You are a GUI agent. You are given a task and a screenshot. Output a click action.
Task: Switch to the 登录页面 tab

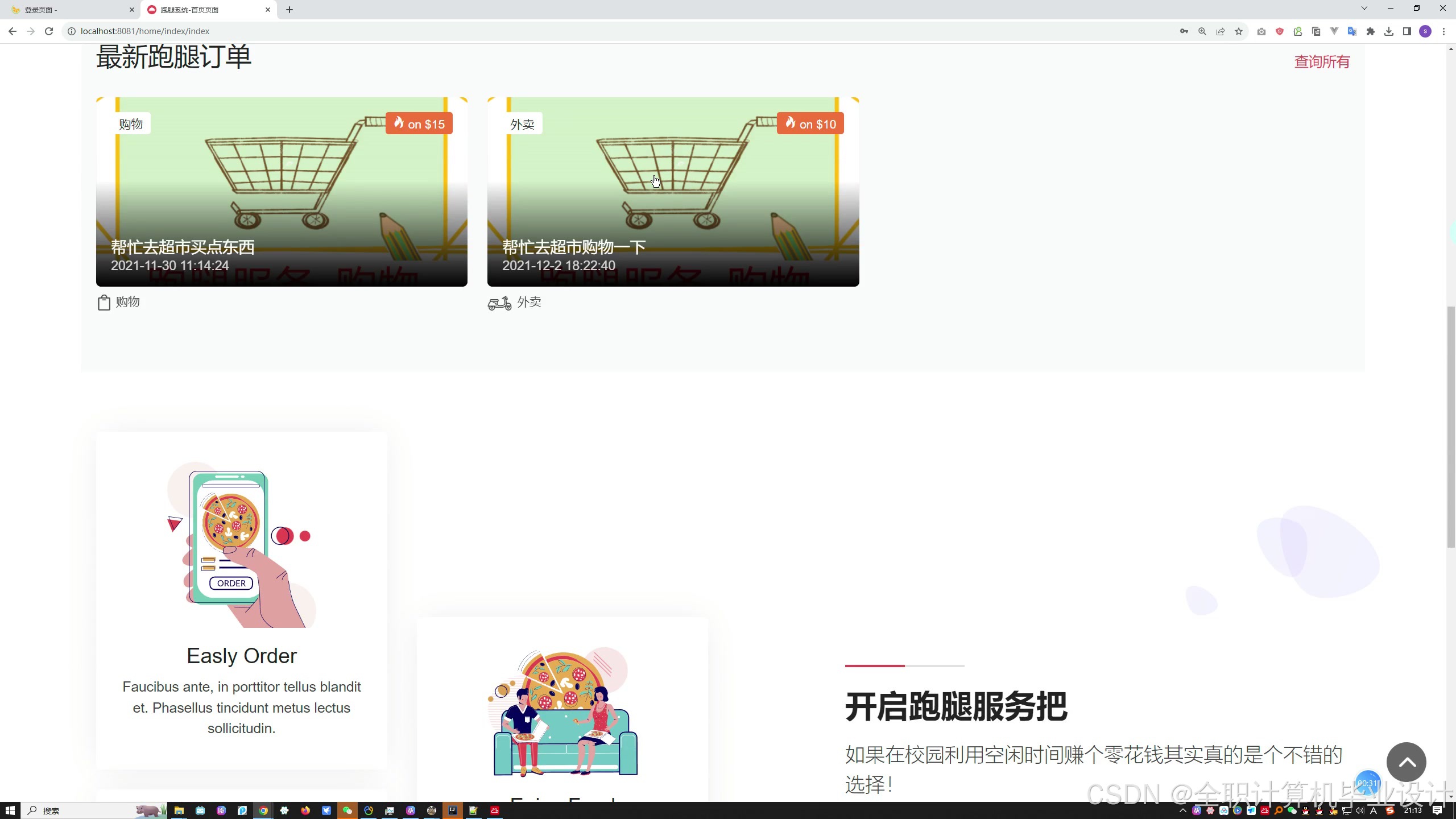tap(68, 10)
